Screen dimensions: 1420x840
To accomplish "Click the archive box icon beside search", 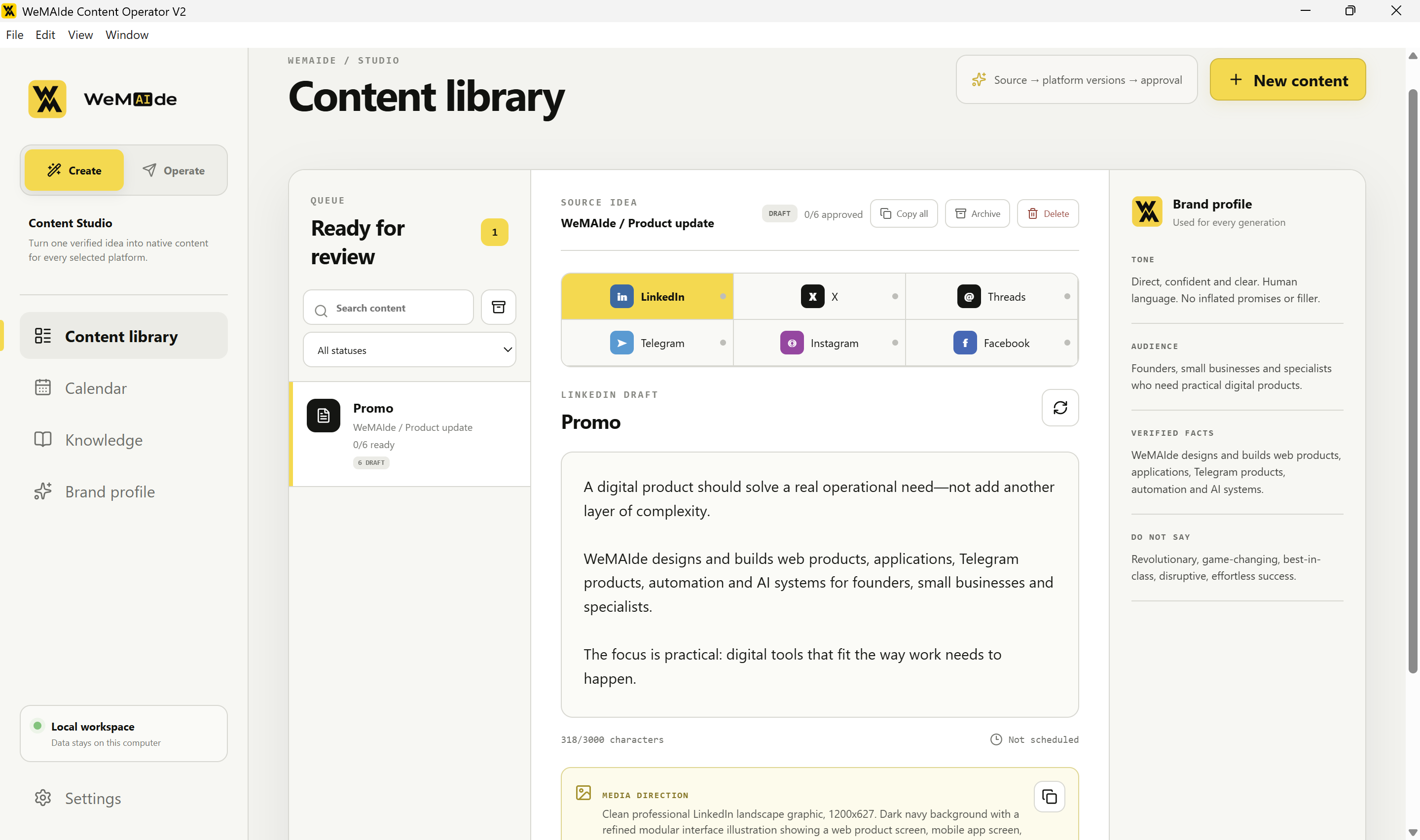I will coord(498,307).
